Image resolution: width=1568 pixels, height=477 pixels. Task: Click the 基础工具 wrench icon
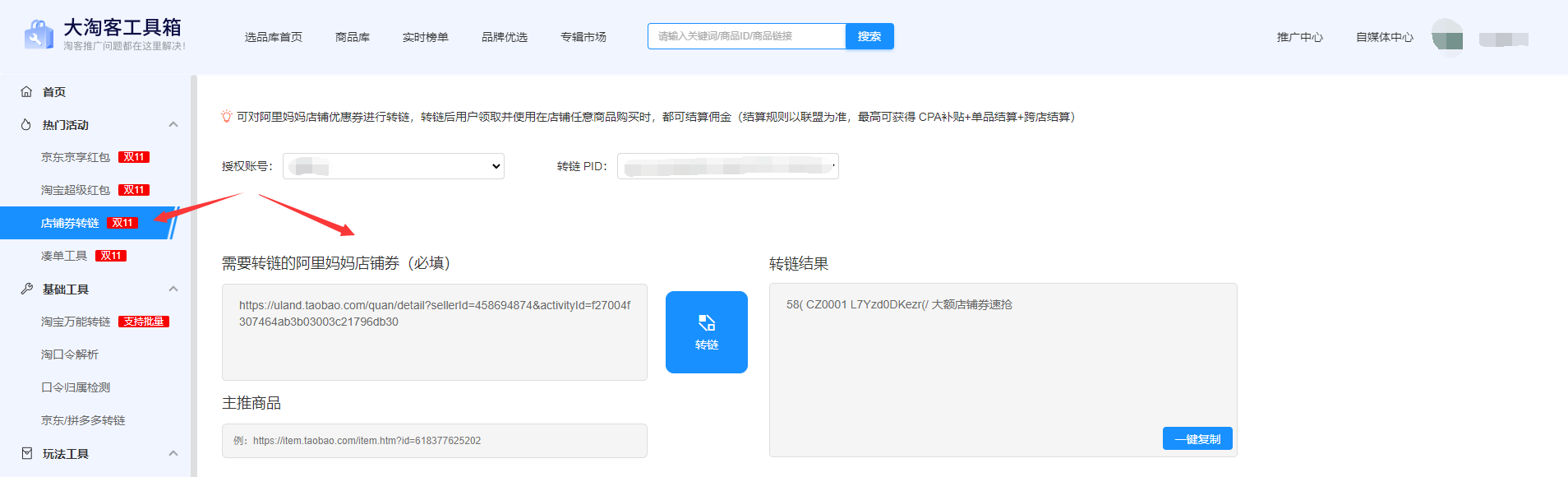click(x=26, y=289)
